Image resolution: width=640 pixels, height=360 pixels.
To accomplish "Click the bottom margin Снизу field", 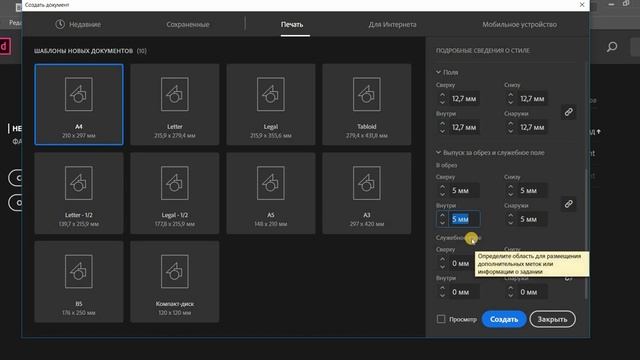I will click(x=532, y=99).
